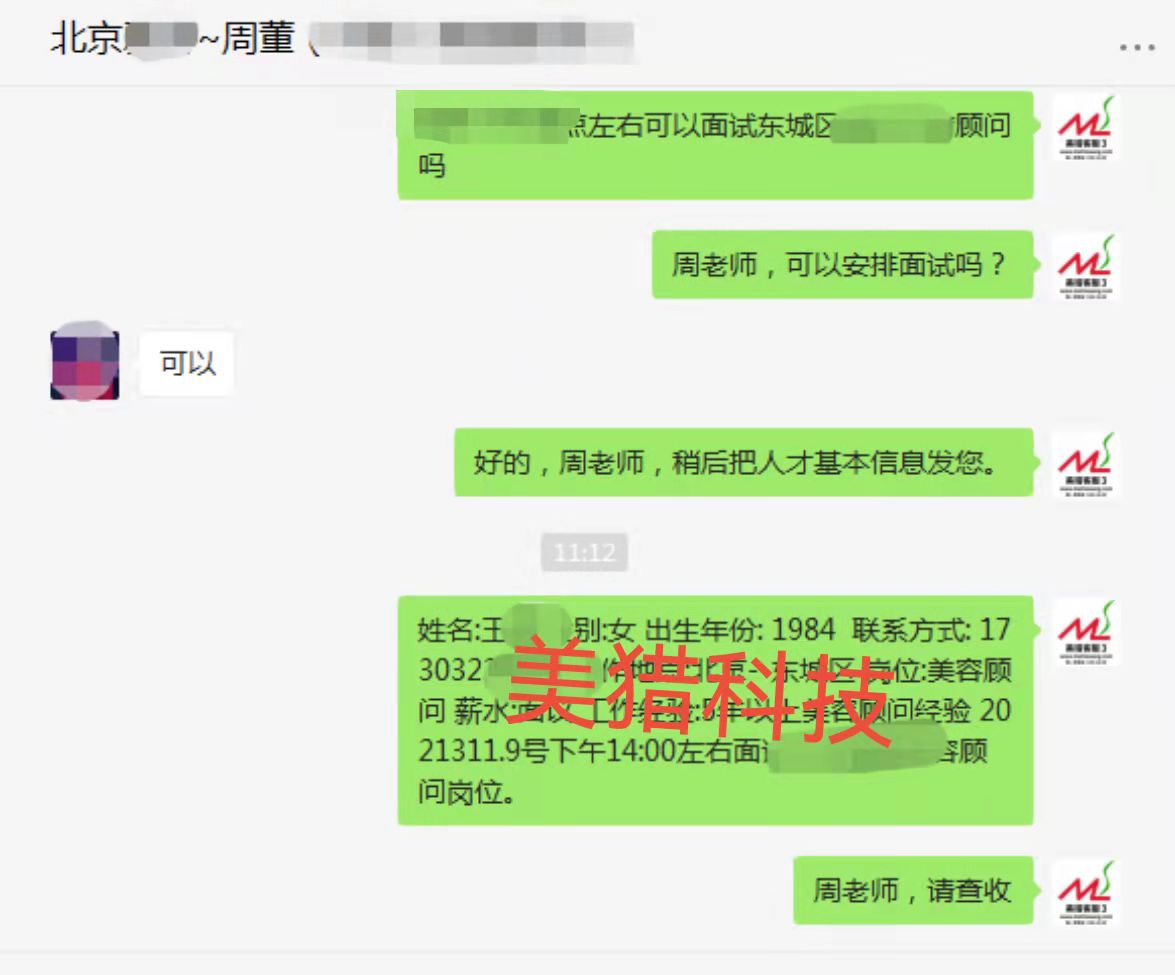
Task: Click the 11:12 timestamp label
Action: (x=585, y=552)
